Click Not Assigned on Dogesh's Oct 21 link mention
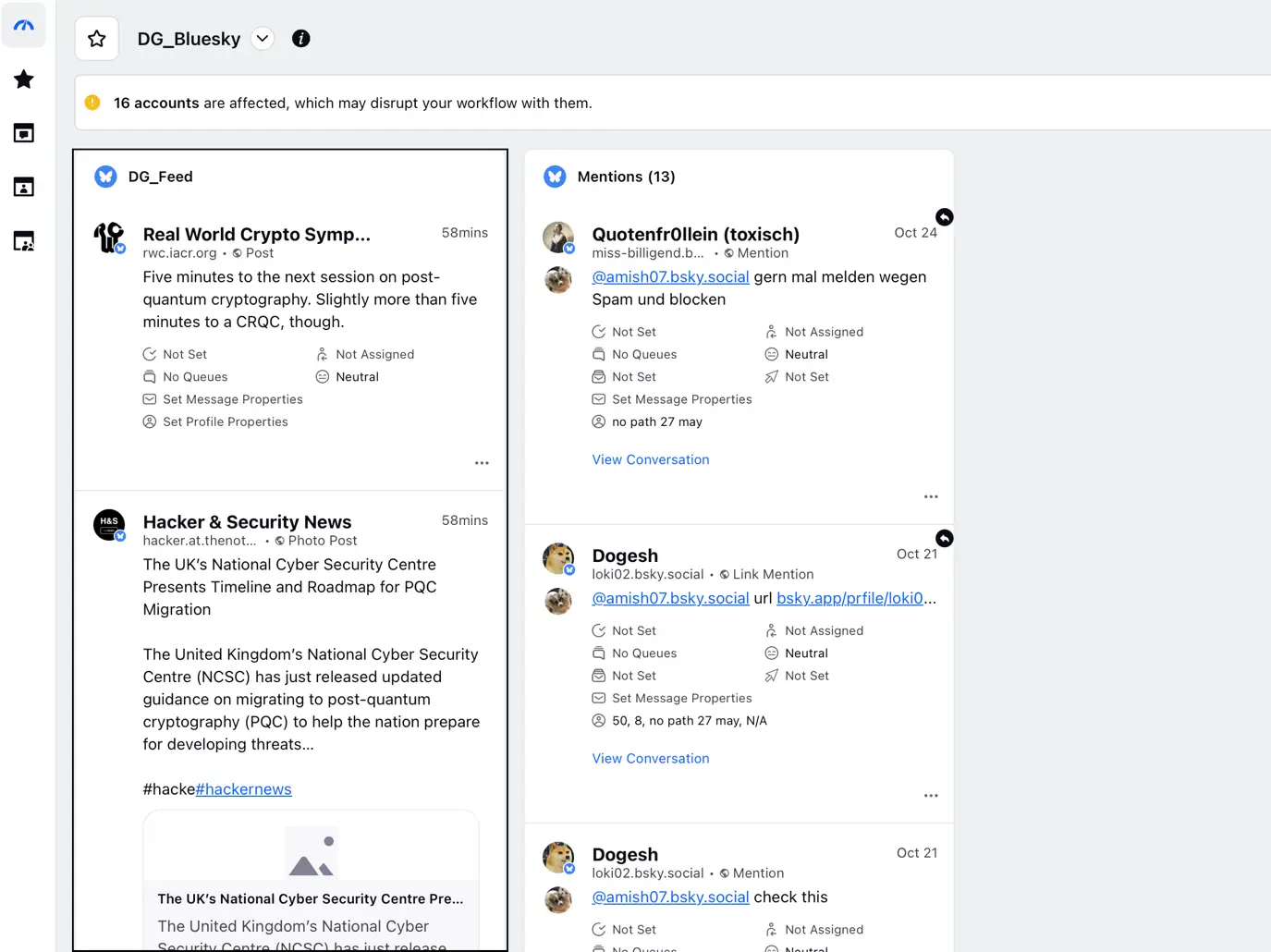 coord(823,629)
